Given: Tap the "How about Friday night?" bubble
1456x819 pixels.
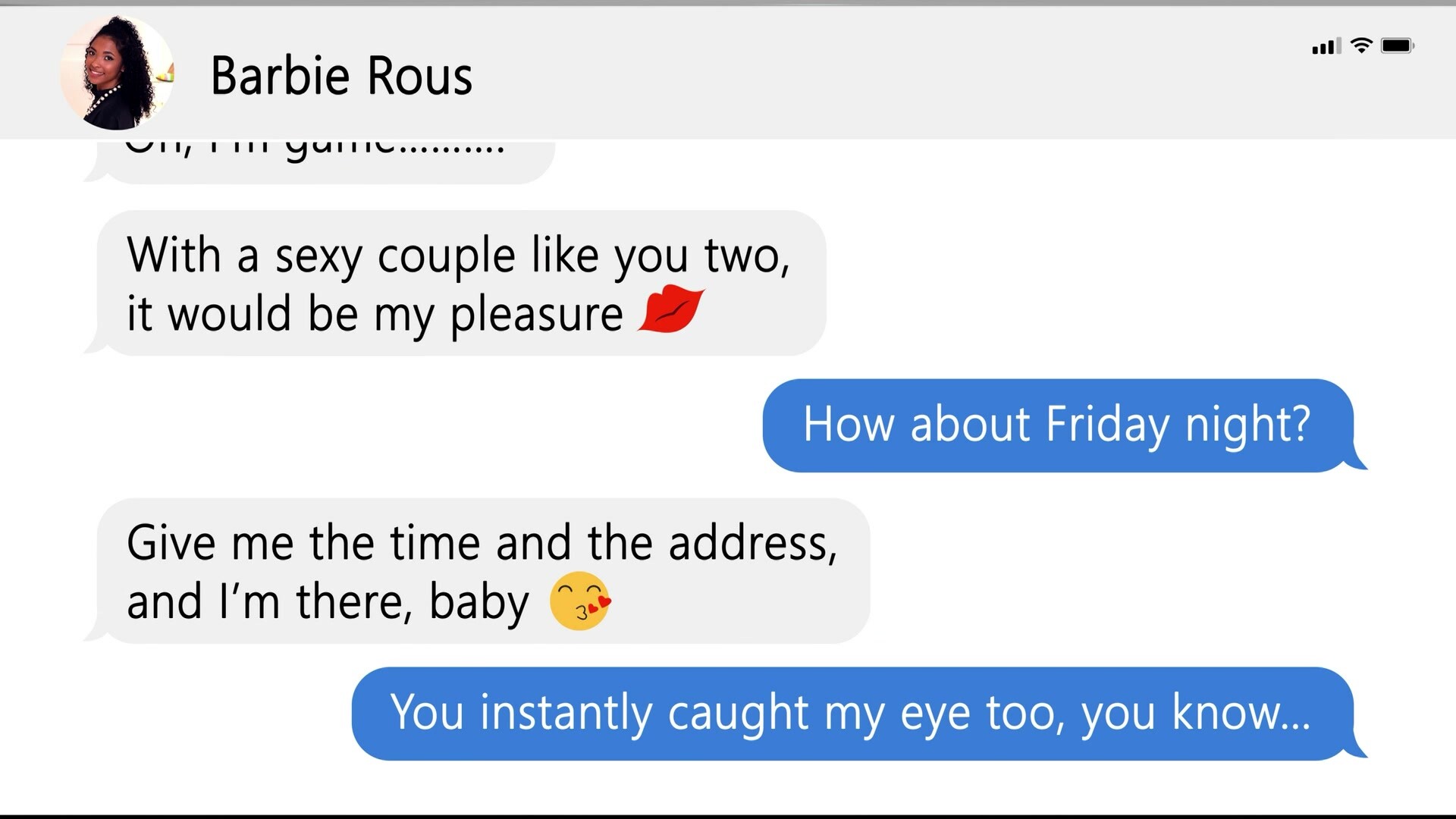Looking at the screenshot, I should tap(1057, 425).
